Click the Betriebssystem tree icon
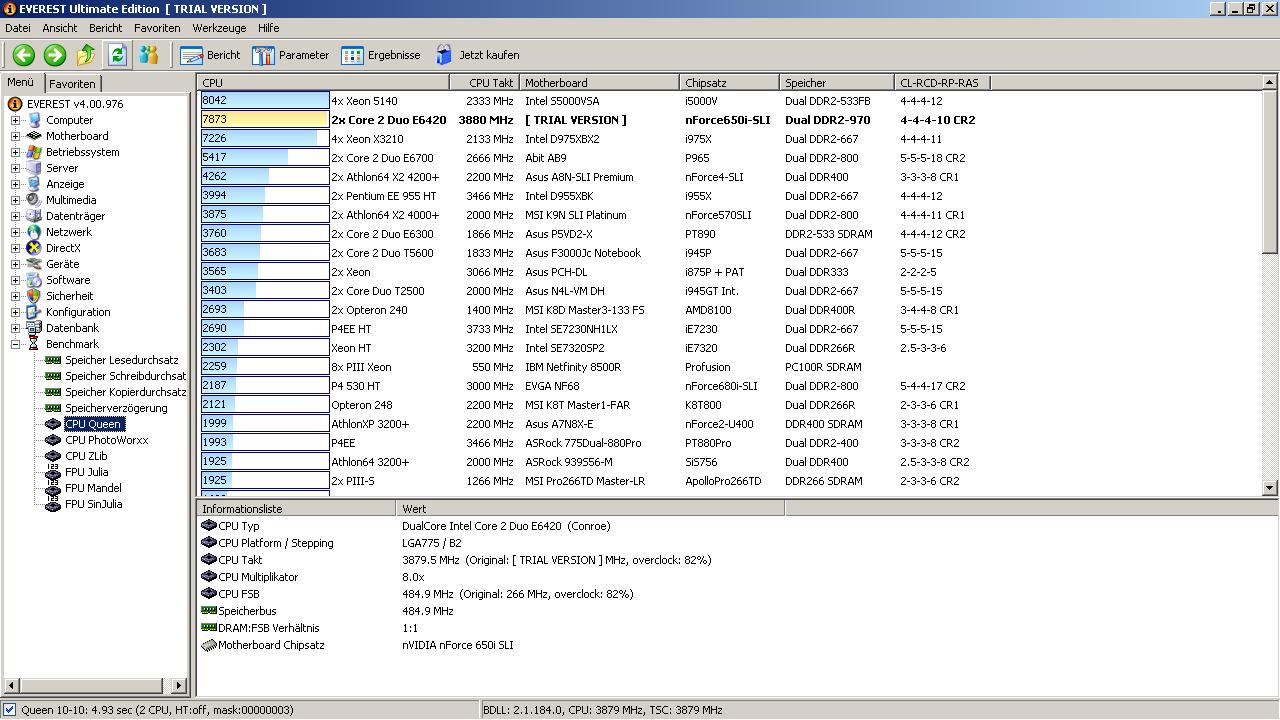This screenshot has width=1280, height=720. (35, 152)
